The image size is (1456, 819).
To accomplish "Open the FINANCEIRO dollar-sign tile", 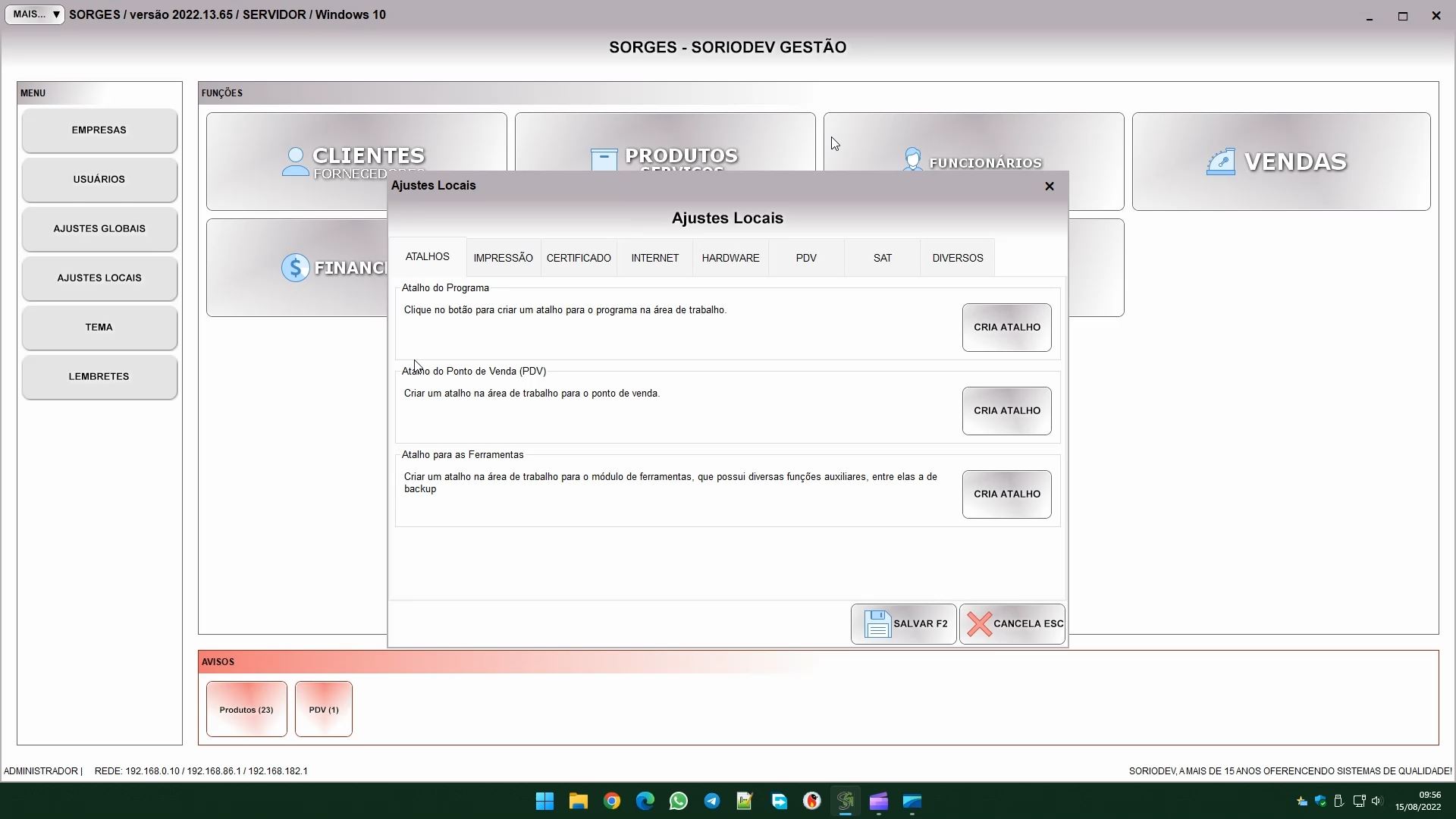I will (x=297, y=268).
